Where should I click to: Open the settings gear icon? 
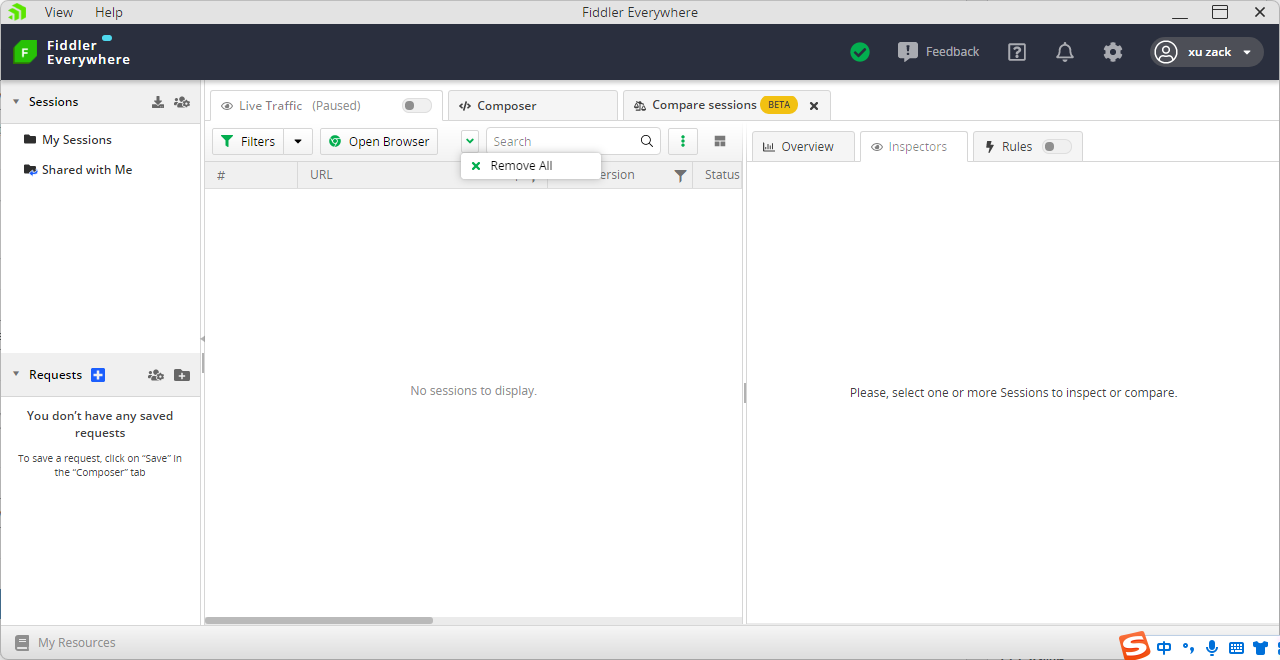[x=1113, y=52]
